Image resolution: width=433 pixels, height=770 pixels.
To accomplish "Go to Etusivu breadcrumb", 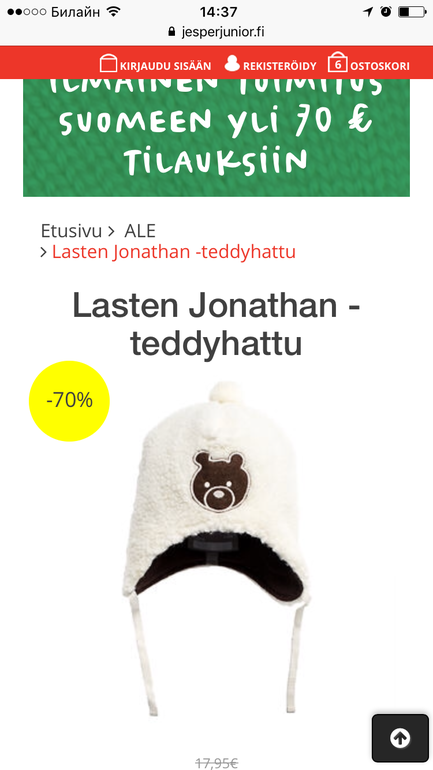I will [x=71, y=230].
